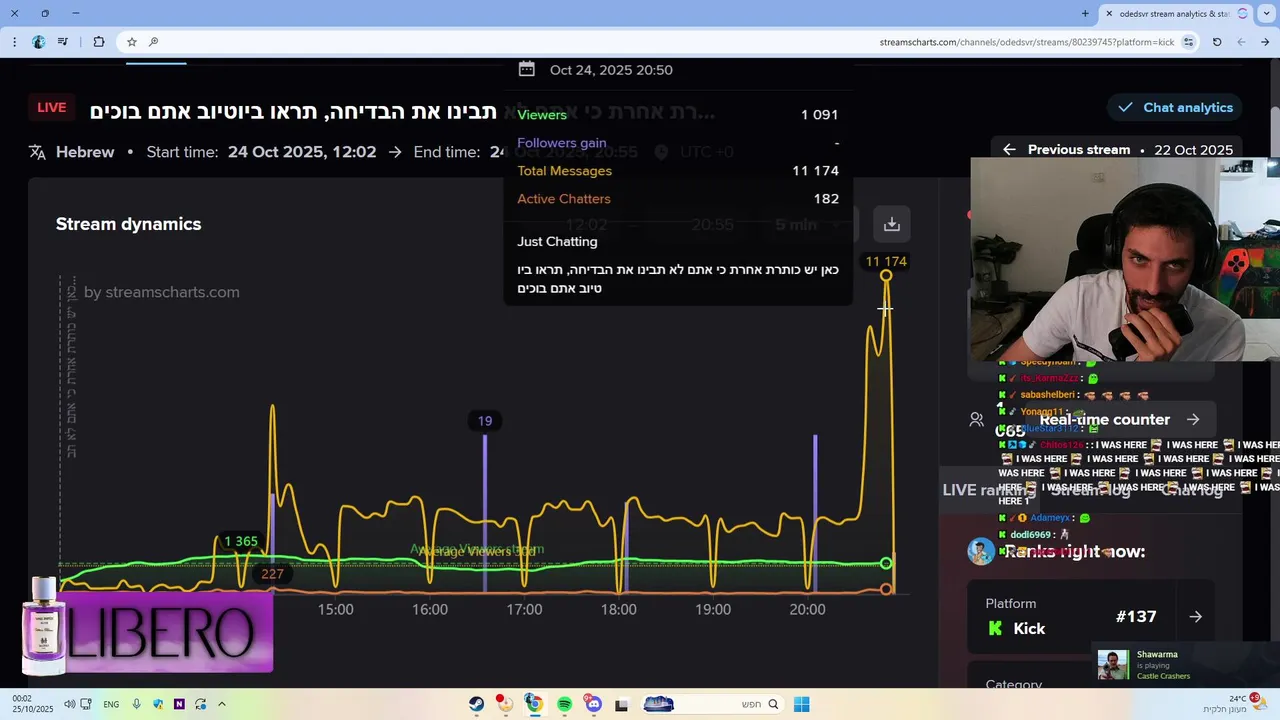The width and height of the screenshot is (1280, 720).
Task: Open Steam from the taskbar
Action: (x=477, y=704)
